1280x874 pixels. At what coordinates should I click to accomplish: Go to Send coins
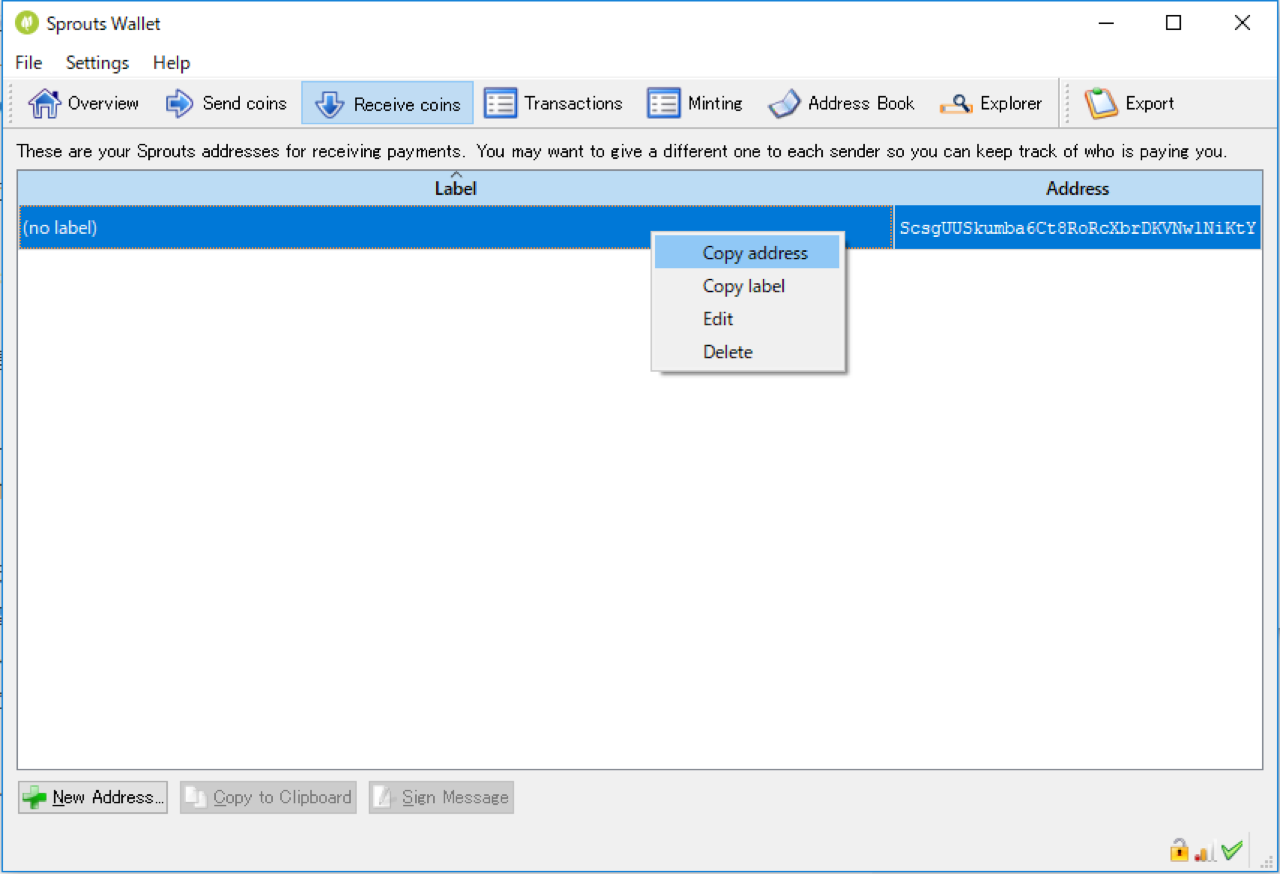tap(226, 103)
